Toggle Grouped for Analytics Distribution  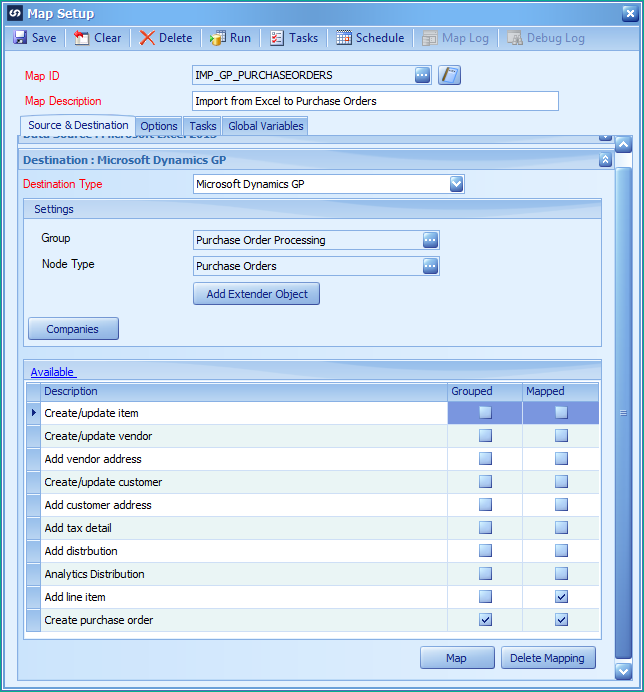[x=486, y=574]
